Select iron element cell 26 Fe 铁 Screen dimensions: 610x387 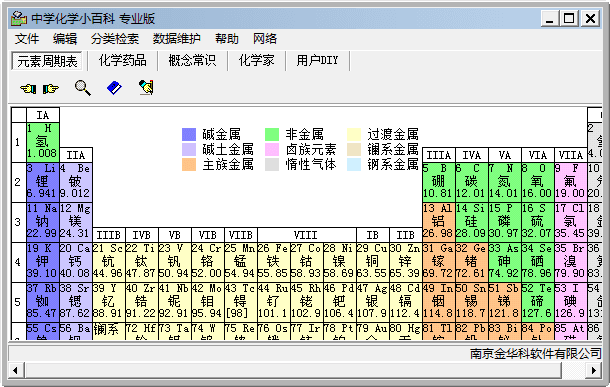pos(273,262)
